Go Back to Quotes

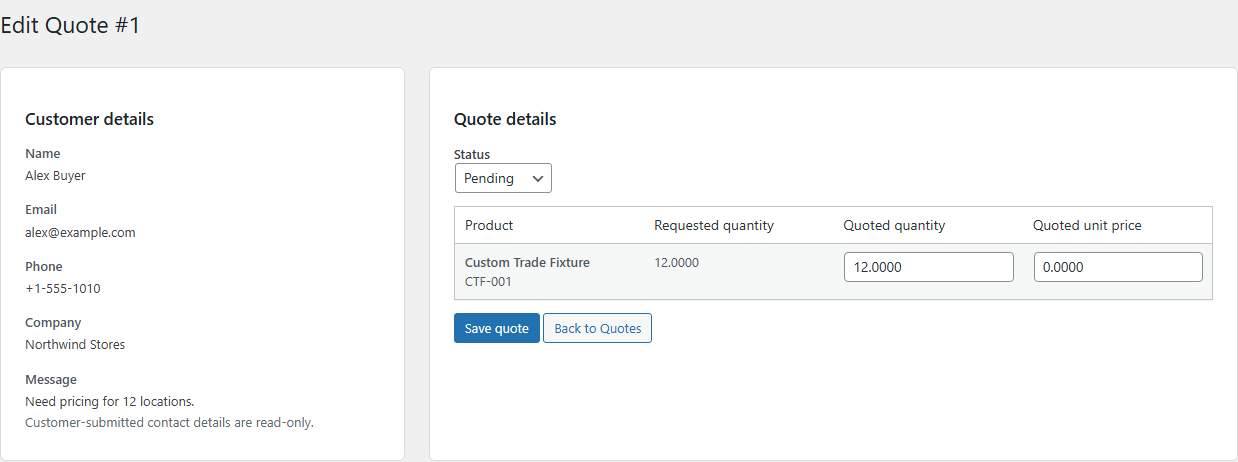pos(598,328)
